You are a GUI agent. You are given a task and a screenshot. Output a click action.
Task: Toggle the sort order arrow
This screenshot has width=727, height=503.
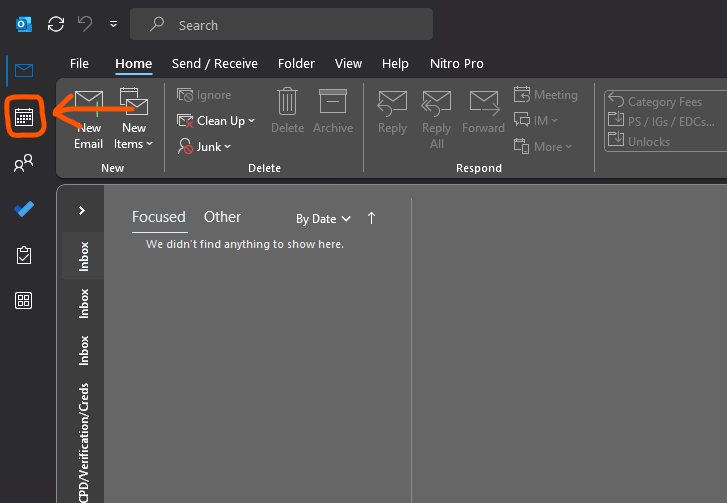tap(372, 218)
